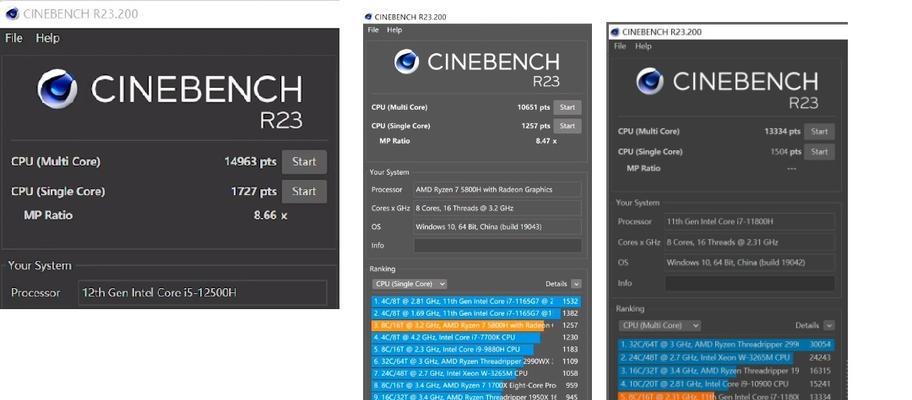Select the Xeon W-3265M row scoring 1058
Image resolution: width=912 pixels, height=400 pixels.
point(476,373)
